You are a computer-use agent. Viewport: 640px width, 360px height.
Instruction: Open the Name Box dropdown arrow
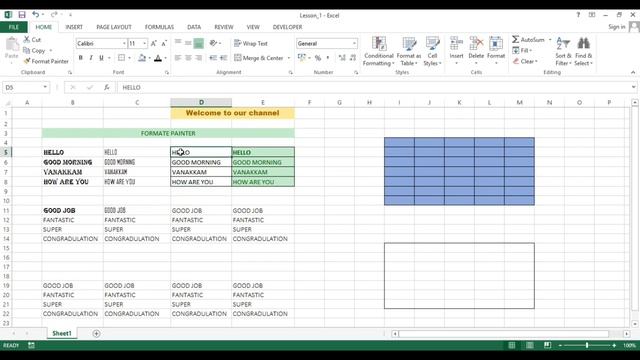point(45,87)
